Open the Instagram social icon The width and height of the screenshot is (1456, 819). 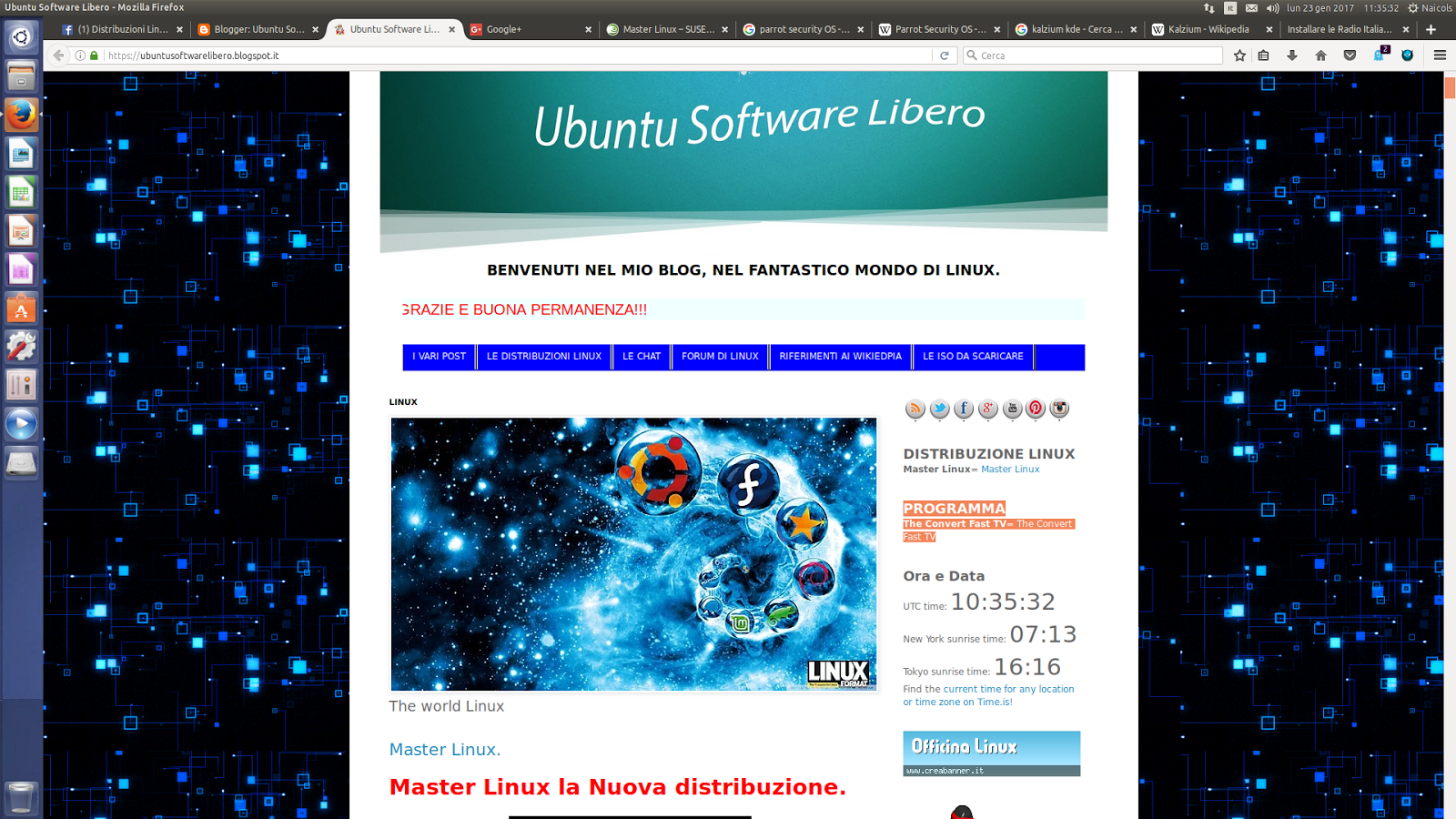[x=1059, y=409]
